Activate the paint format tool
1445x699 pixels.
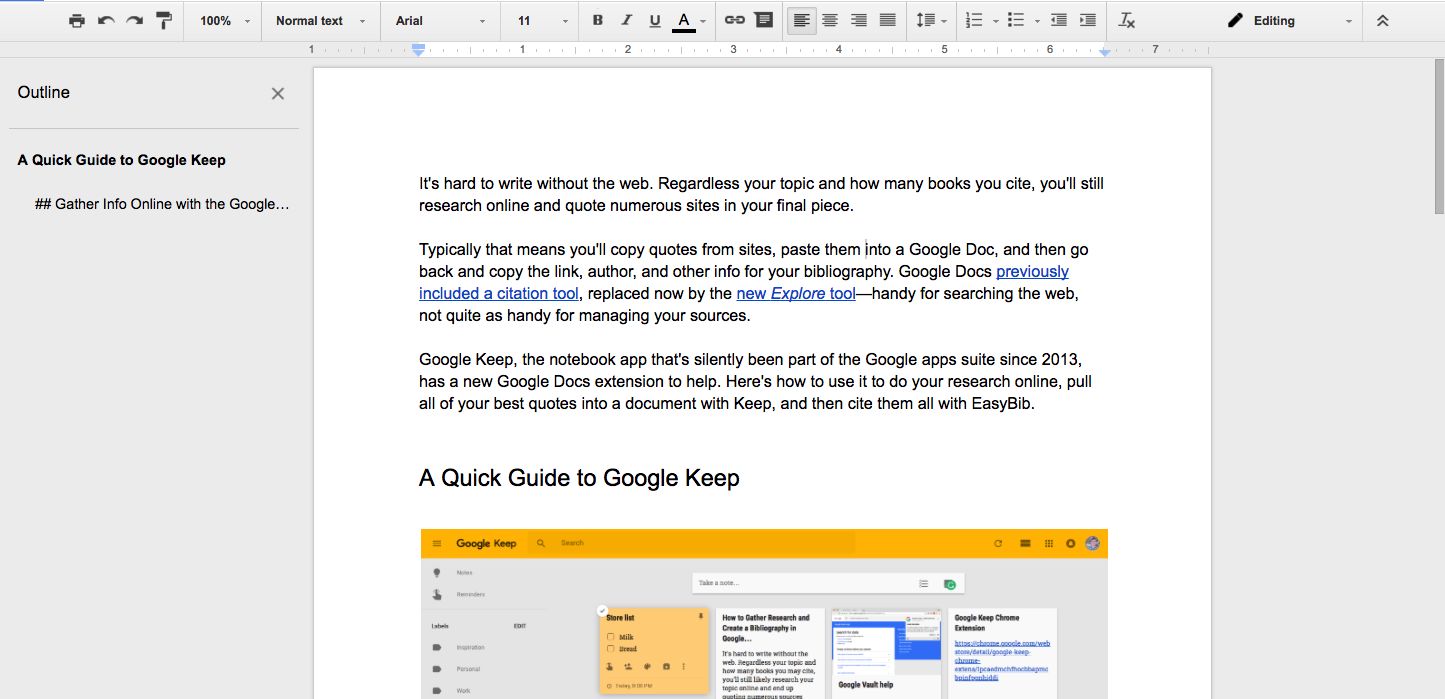[x=164, y=20]
